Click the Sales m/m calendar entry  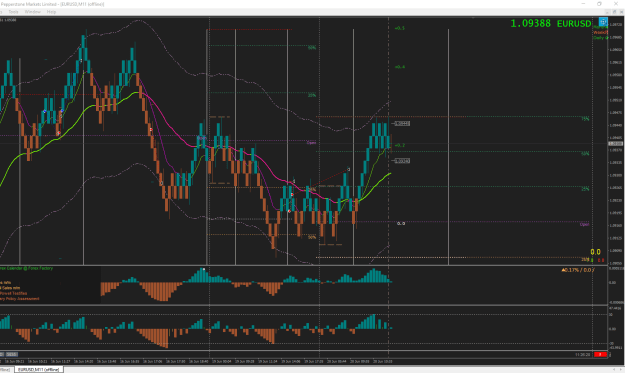[10, 288]
